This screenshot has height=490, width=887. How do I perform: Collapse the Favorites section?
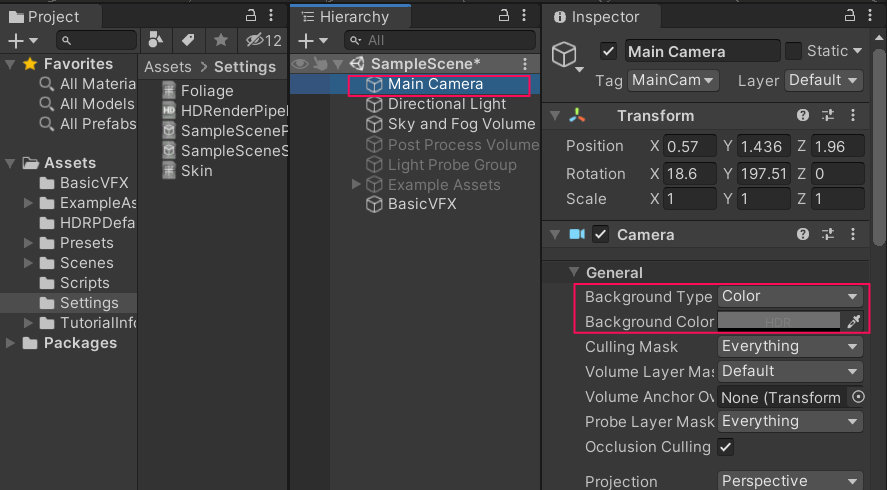point(10,64)
